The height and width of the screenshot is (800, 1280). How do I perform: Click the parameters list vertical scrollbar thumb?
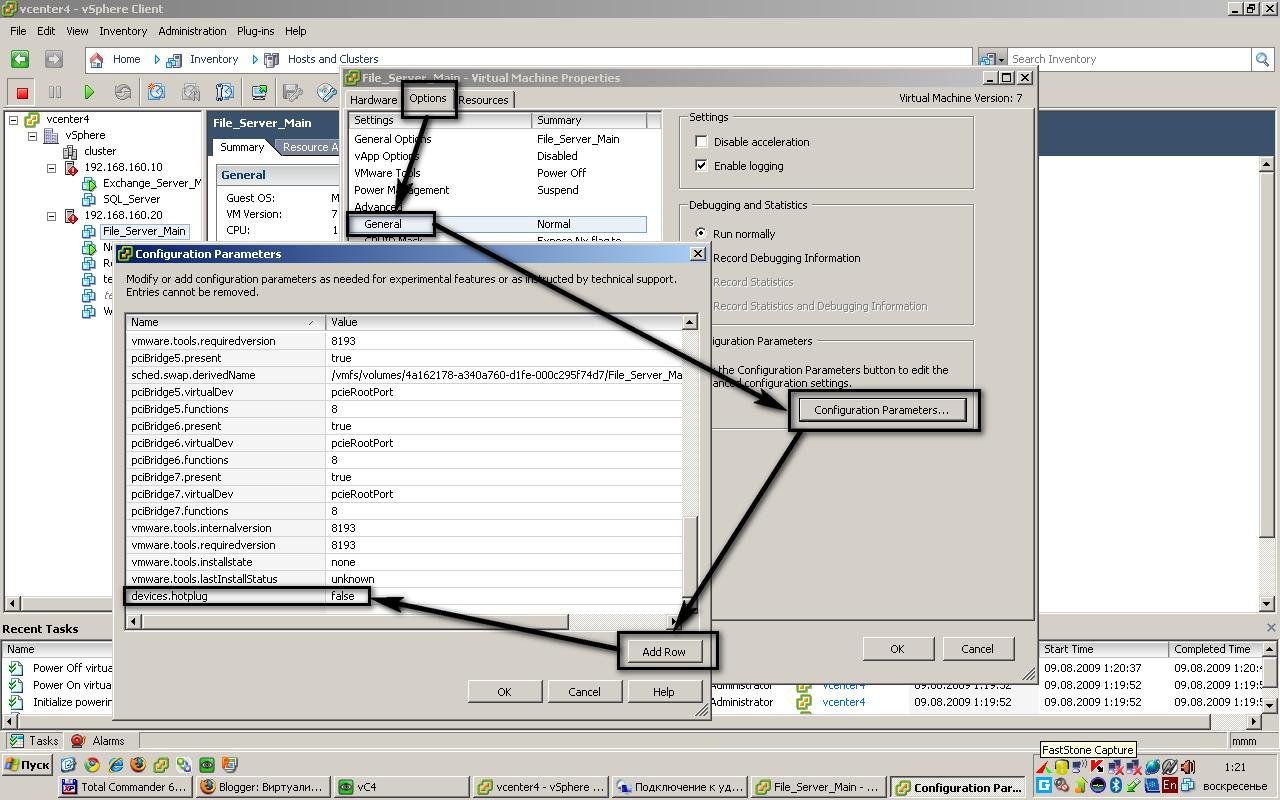tap(690, 557)
